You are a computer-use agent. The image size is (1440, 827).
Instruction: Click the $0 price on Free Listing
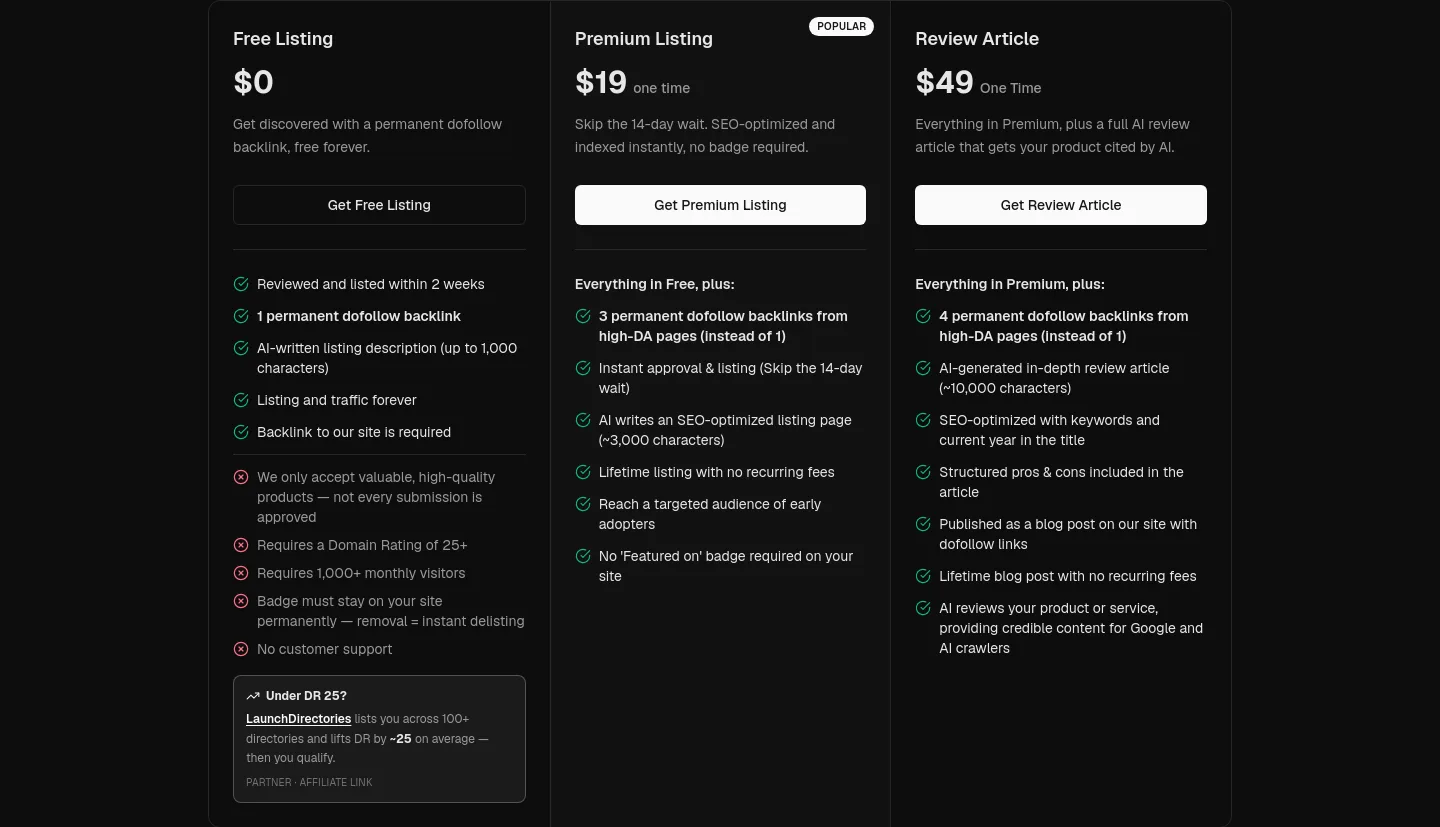pos(253,82)
